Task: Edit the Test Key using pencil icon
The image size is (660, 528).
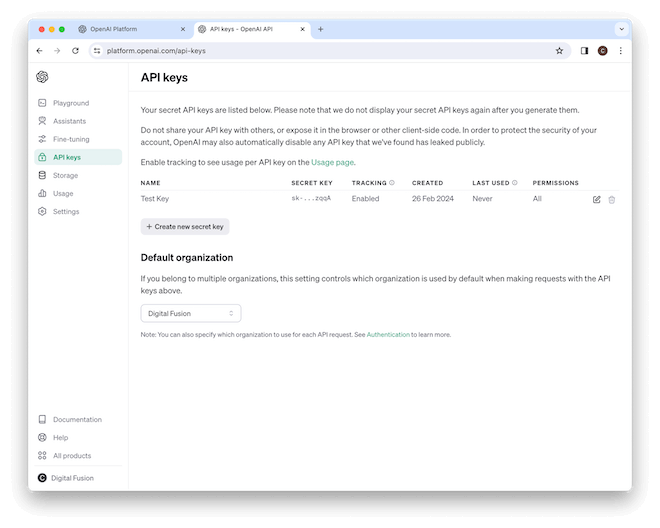Action: point(596,200)
